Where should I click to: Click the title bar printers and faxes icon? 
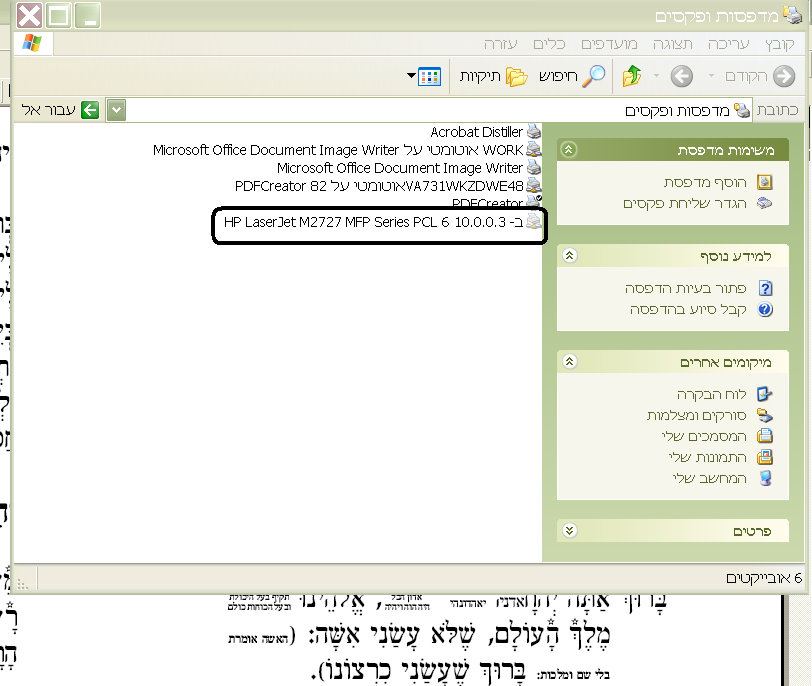792,16
